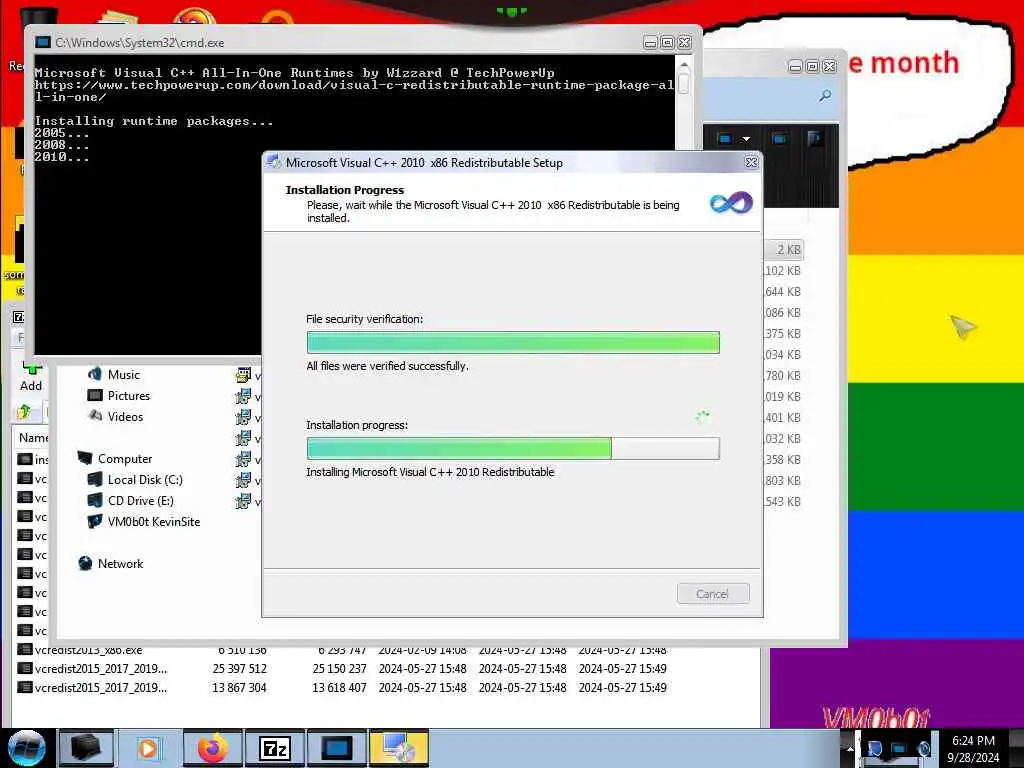Click the Music library icon
Viewport: 1024px width, 768px height.
95,374
